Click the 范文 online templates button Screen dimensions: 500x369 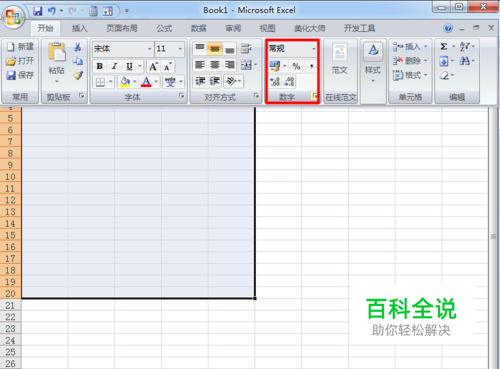point(340,58)
